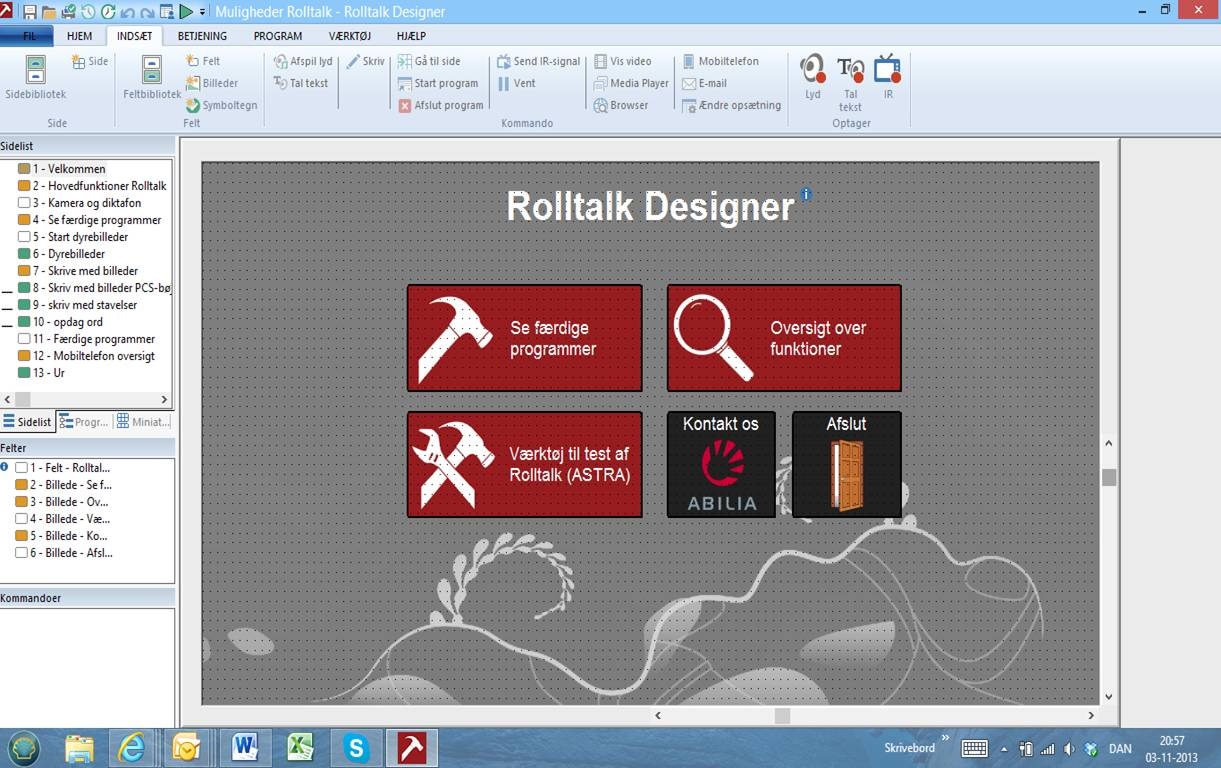Run the program with the green Play icon
Image resolution: width=1221 pixels, height=768 pixels.
click(x=186, y=12)
